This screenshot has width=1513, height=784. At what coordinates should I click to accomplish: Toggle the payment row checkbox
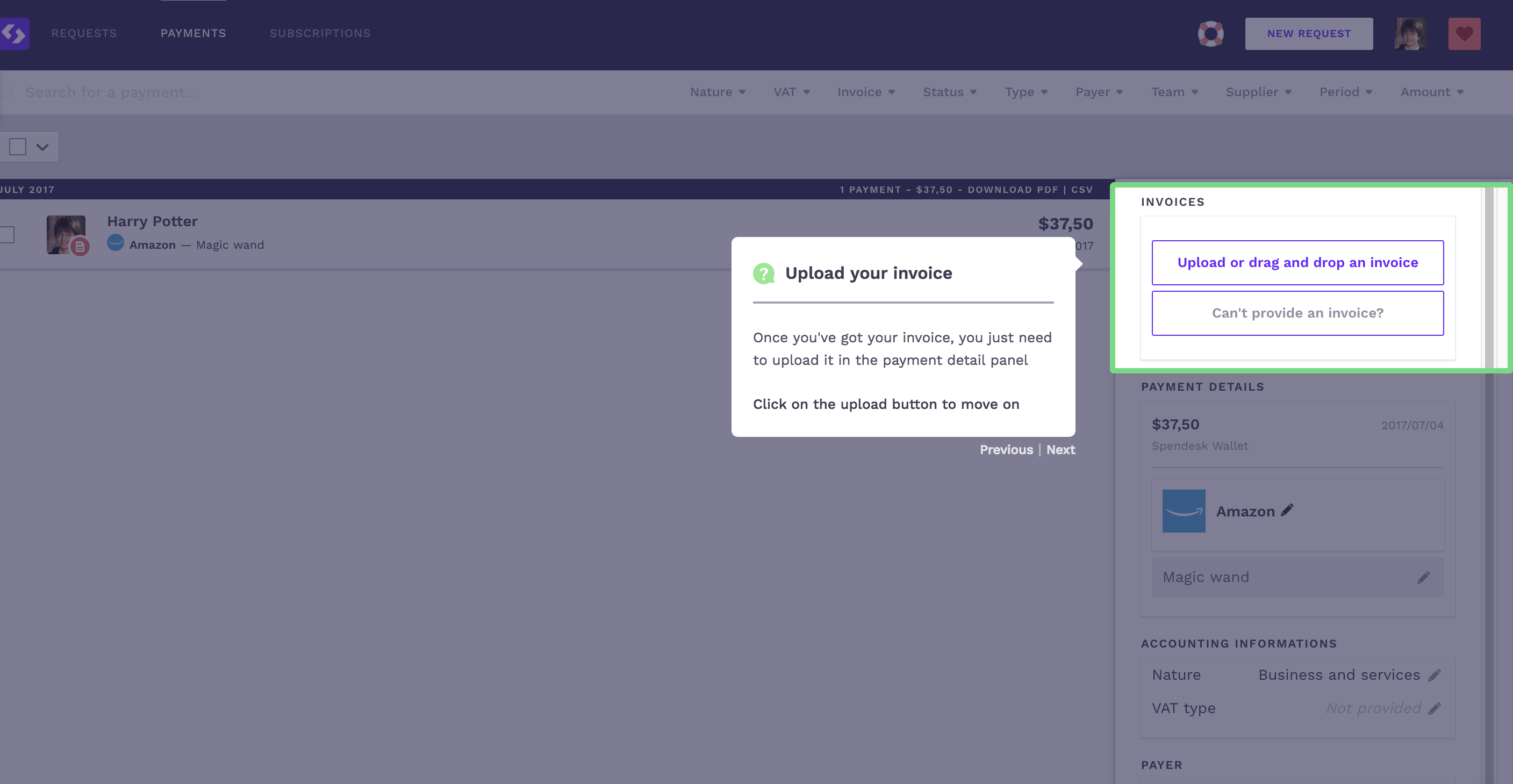coord(7,232)
